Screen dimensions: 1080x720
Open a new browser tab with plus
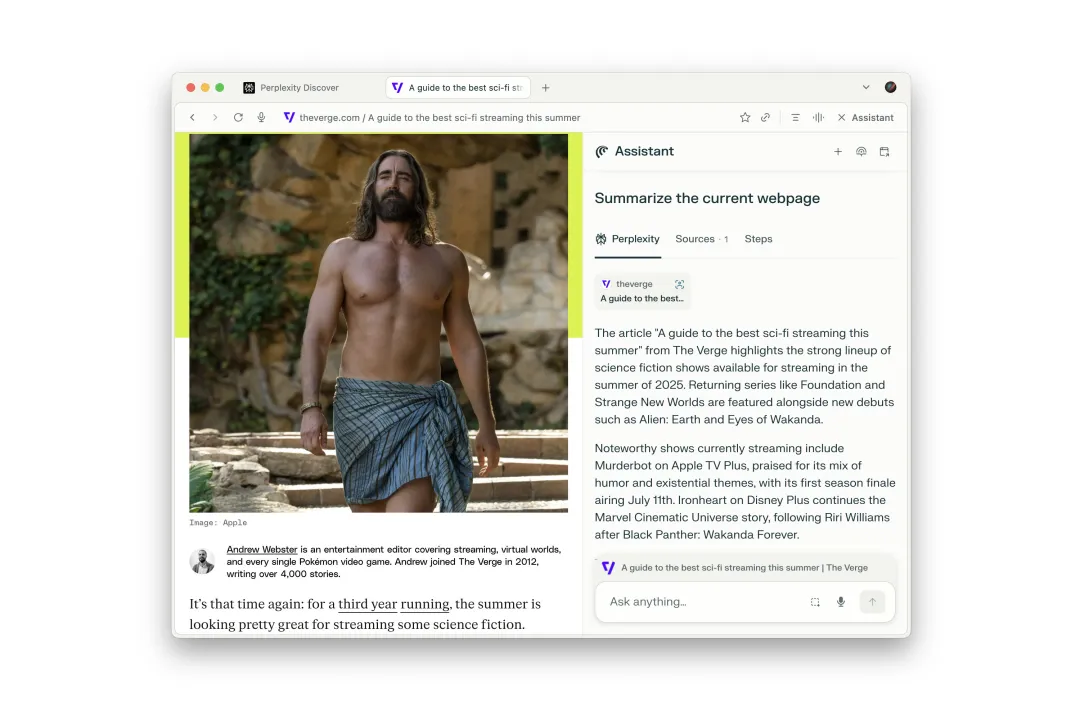(546, 88)
